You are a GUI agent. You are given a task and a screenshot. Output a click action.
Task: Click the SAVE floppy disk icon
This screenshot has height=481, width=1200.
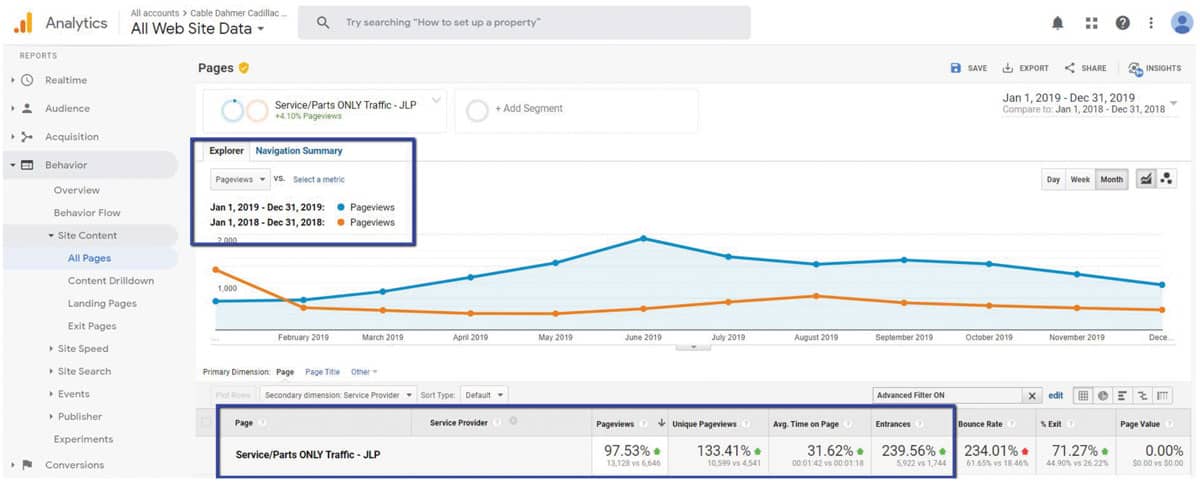pyautogui.click(x=956, y=68)
